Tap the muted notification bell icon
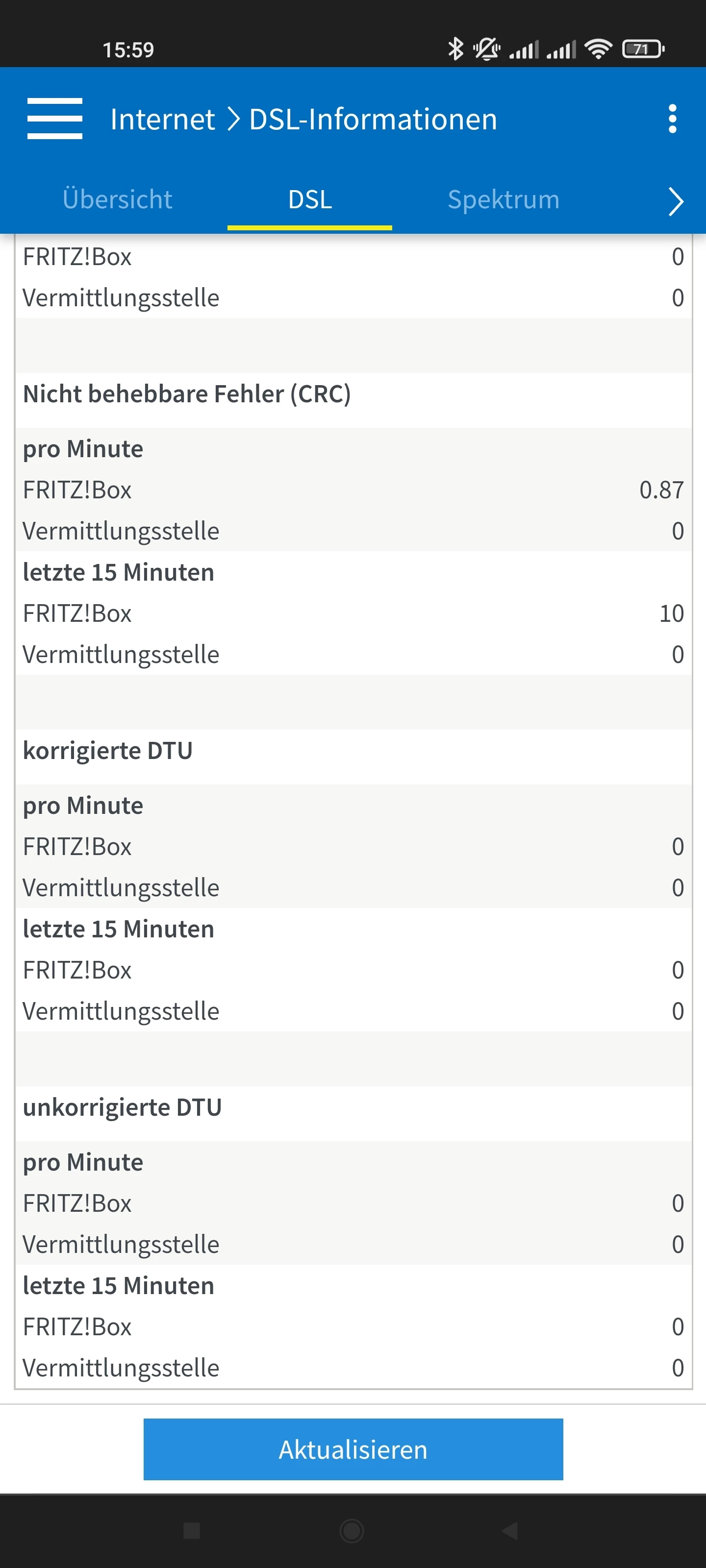The width and height of the screenshot is (706, 1568). (487, 49)
